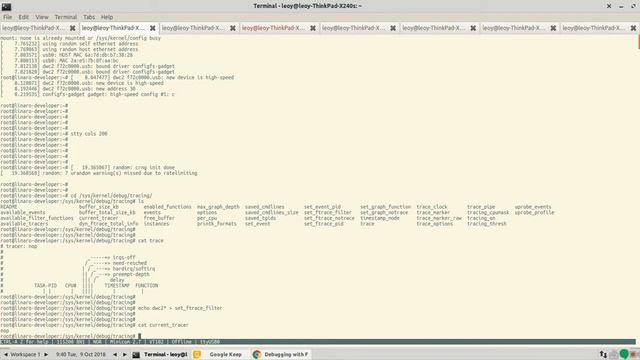Screen dimensions: 640x360
Task: Click 'VT102' in minicom status bar
Action: pos(156,342)
